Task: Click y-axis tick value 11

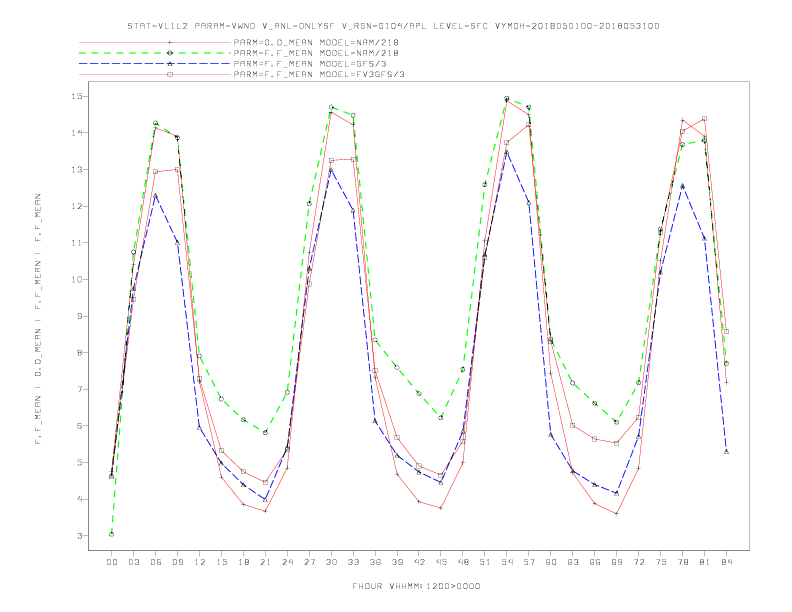Action: (76, 242)
